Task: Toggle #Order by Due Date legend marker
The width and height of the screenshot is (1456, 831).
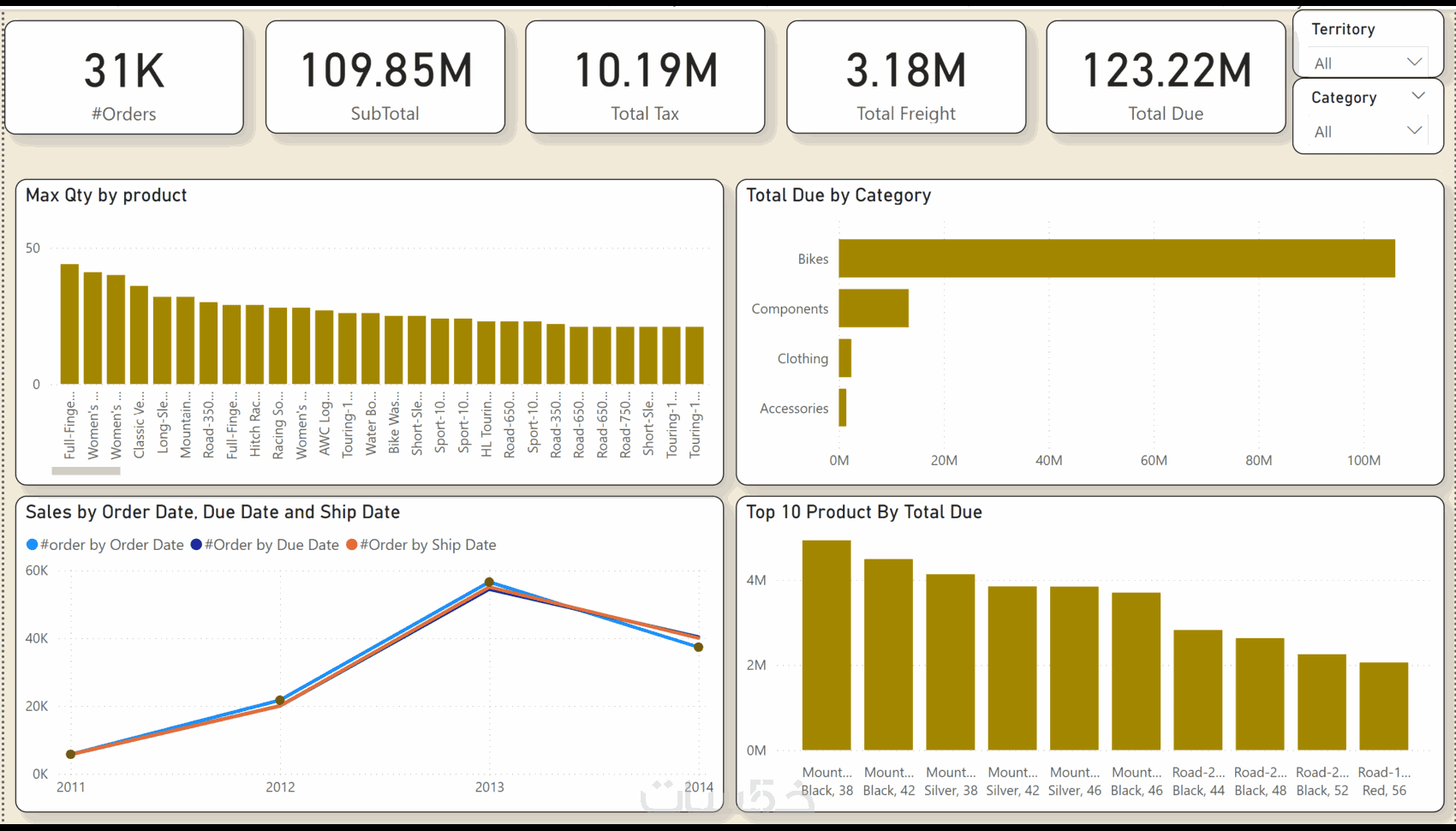Action: 196,545
